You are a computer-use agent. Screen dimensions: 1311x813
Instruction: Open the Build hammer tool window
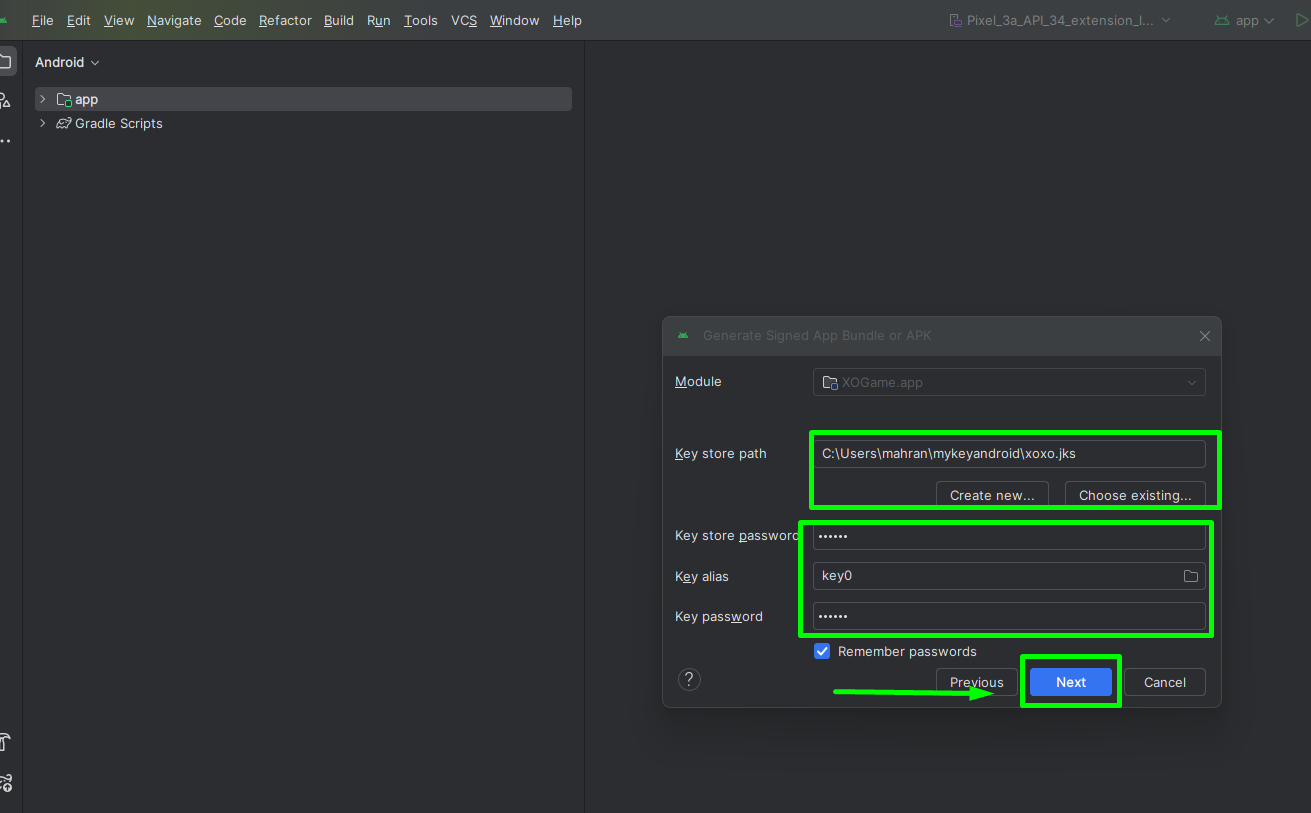(x=5, y=742)
